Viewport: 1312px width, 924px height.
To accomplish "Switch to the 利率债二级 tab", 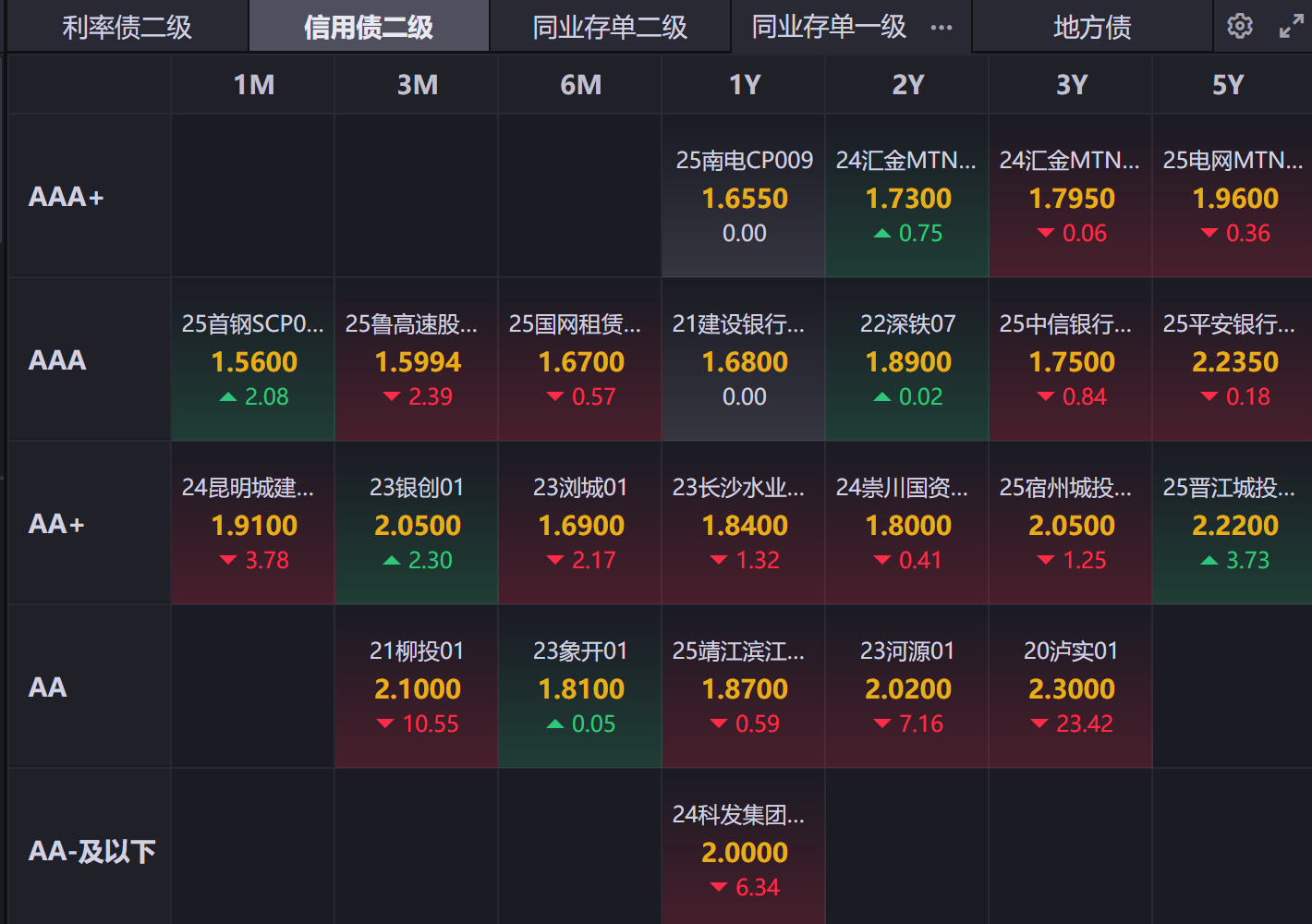I will (x=128, y=28).
